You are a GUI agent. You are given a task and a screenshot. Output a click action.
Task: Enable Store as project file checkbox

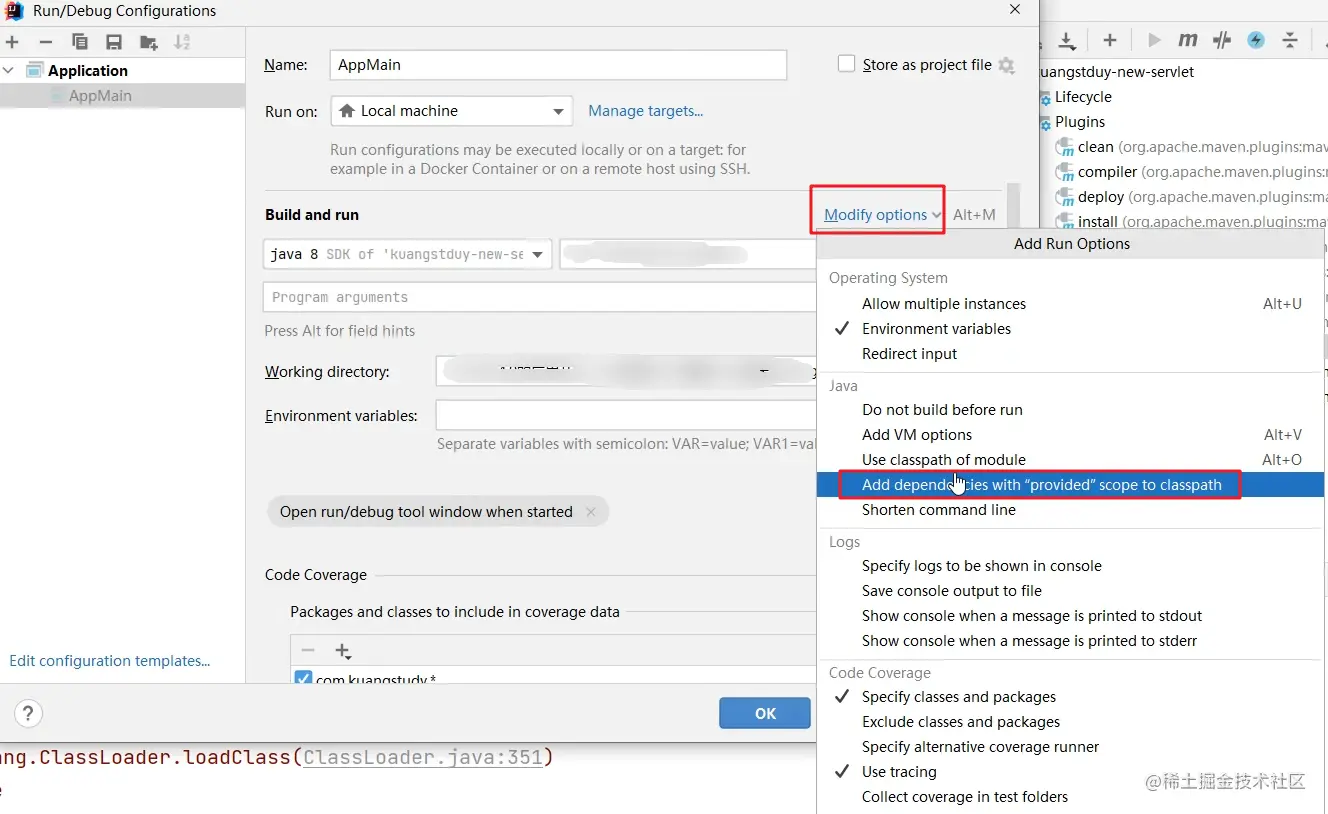pos(846,64)
